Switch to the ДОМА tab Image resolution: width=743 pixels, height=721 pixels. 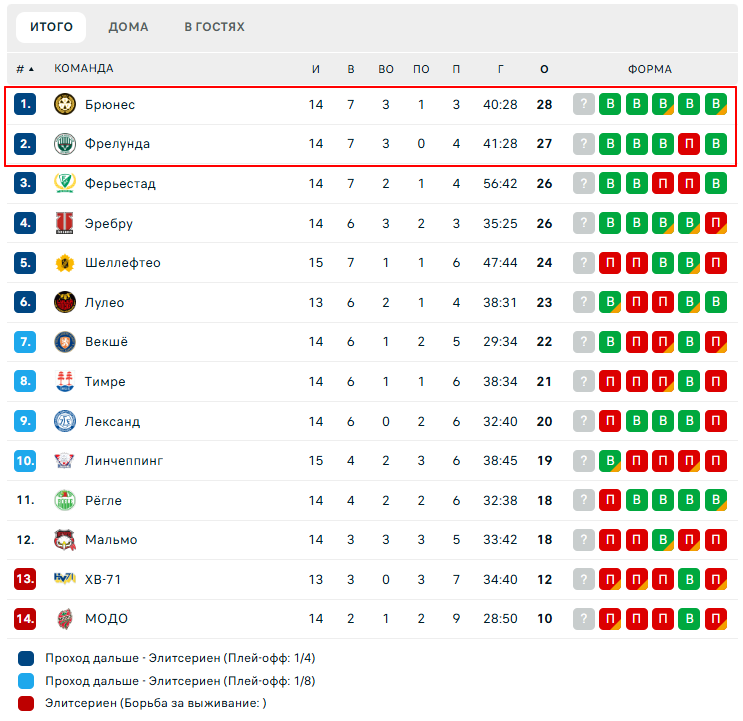click(128, 27)
